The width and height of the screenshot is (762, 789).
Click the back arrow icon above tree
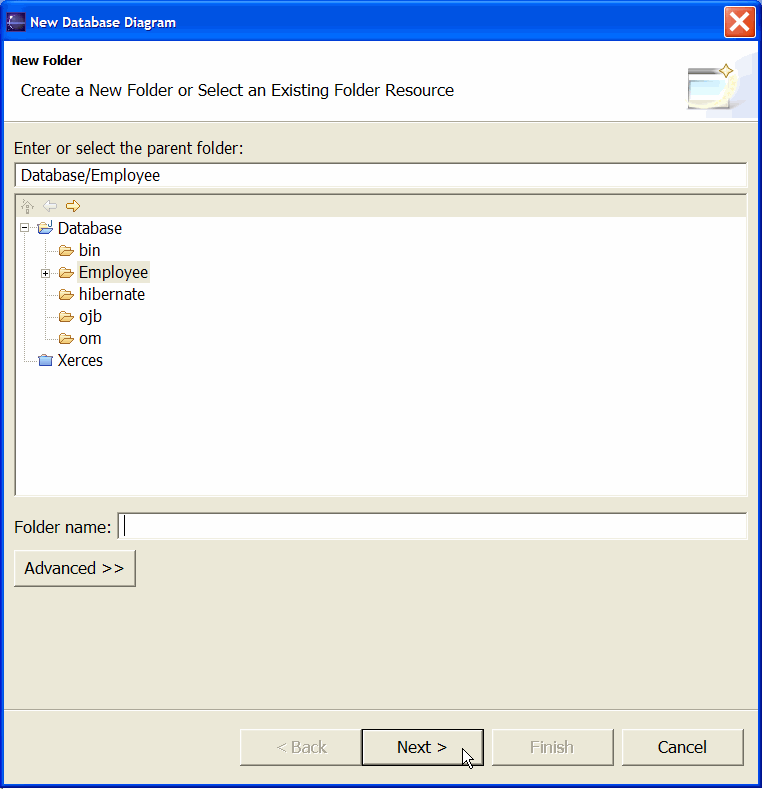(x=50, y=206)
